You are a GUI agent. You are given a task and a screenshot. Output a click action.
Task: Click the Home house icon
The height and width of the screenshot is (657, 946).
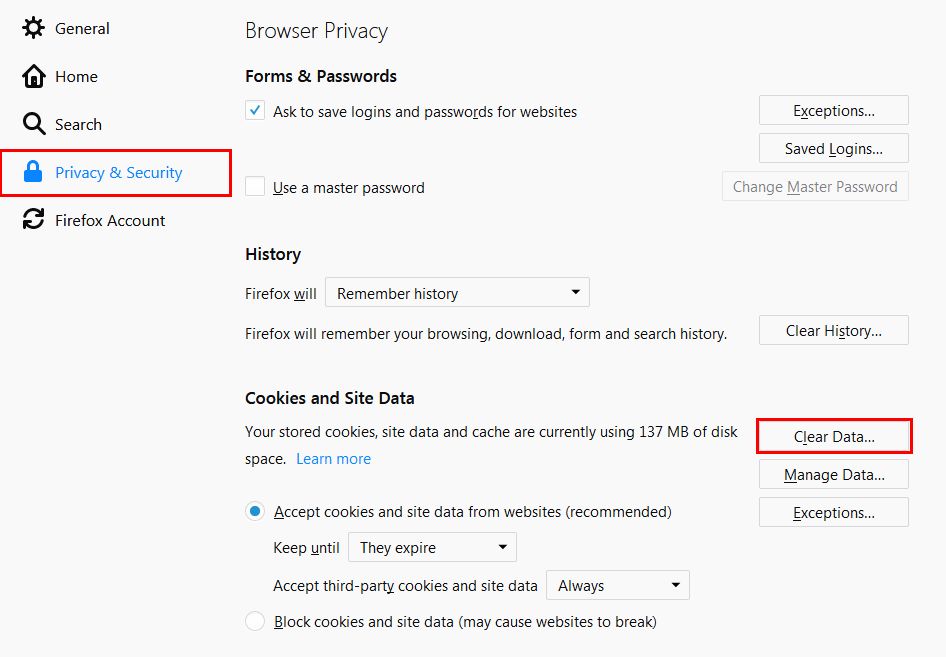tap(34, 76)
